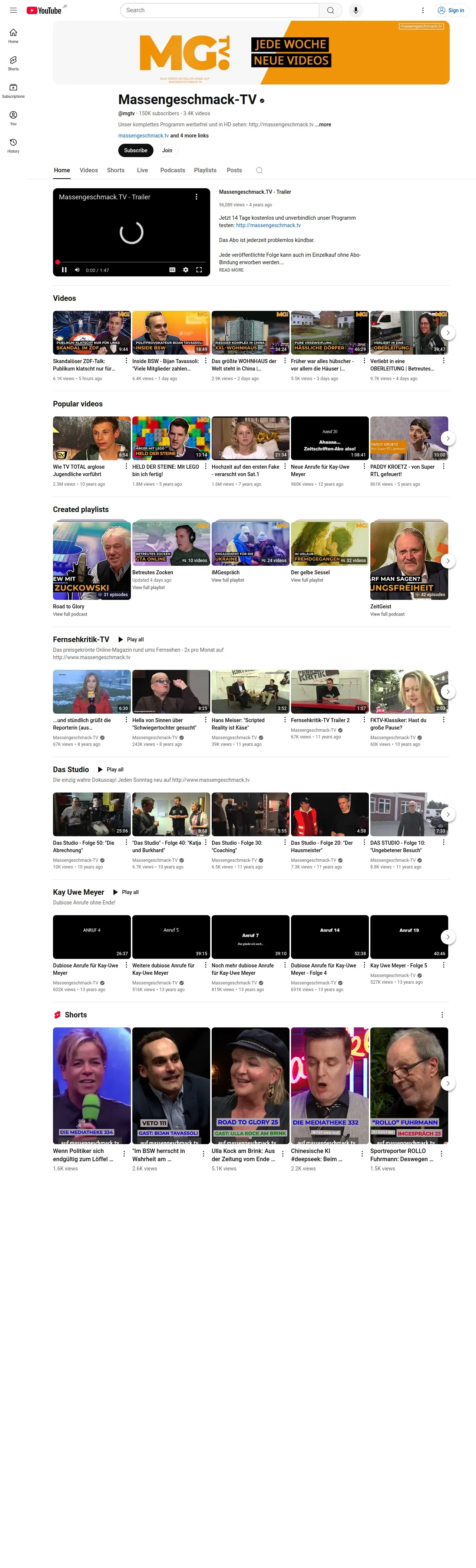The image size is (476, 1568).
Task: Search within the channel using tab magnifier
Action: coord(259,170)
